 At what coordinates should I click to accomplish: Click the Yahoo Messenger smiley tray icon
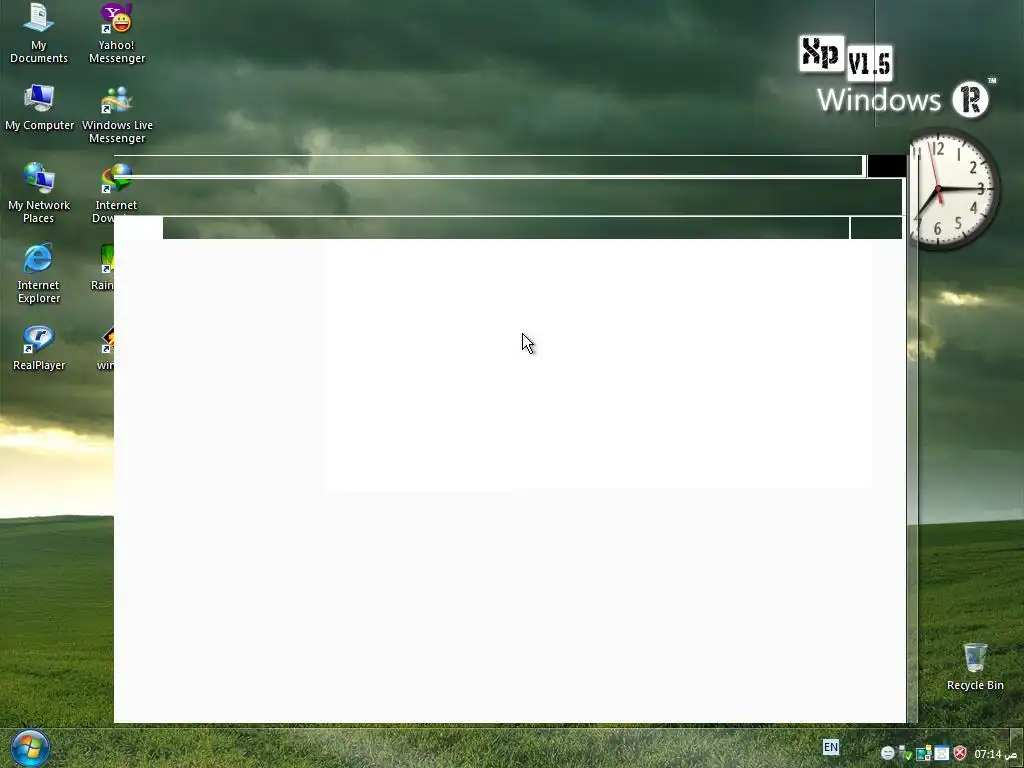point(888,754)
